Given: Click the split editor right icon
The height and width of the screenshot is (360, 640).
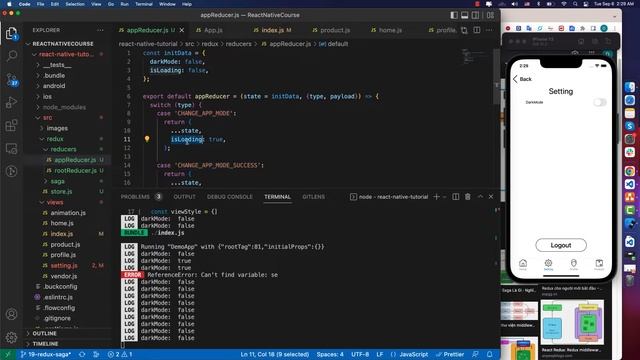Looking at the screenshot, I should (477, 30).
